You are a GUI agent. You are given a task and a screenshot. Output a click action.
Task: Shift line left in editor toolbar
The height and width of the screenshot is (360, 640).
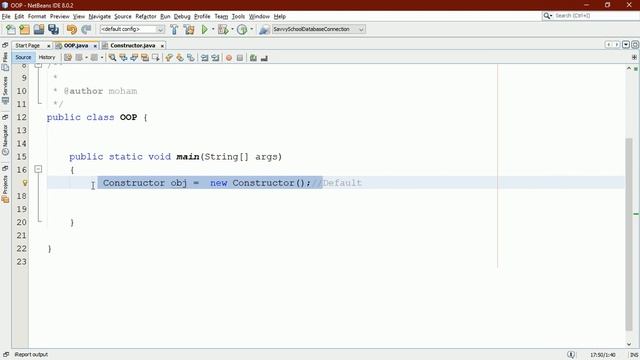pyautogui.click(x=204, y=58)
